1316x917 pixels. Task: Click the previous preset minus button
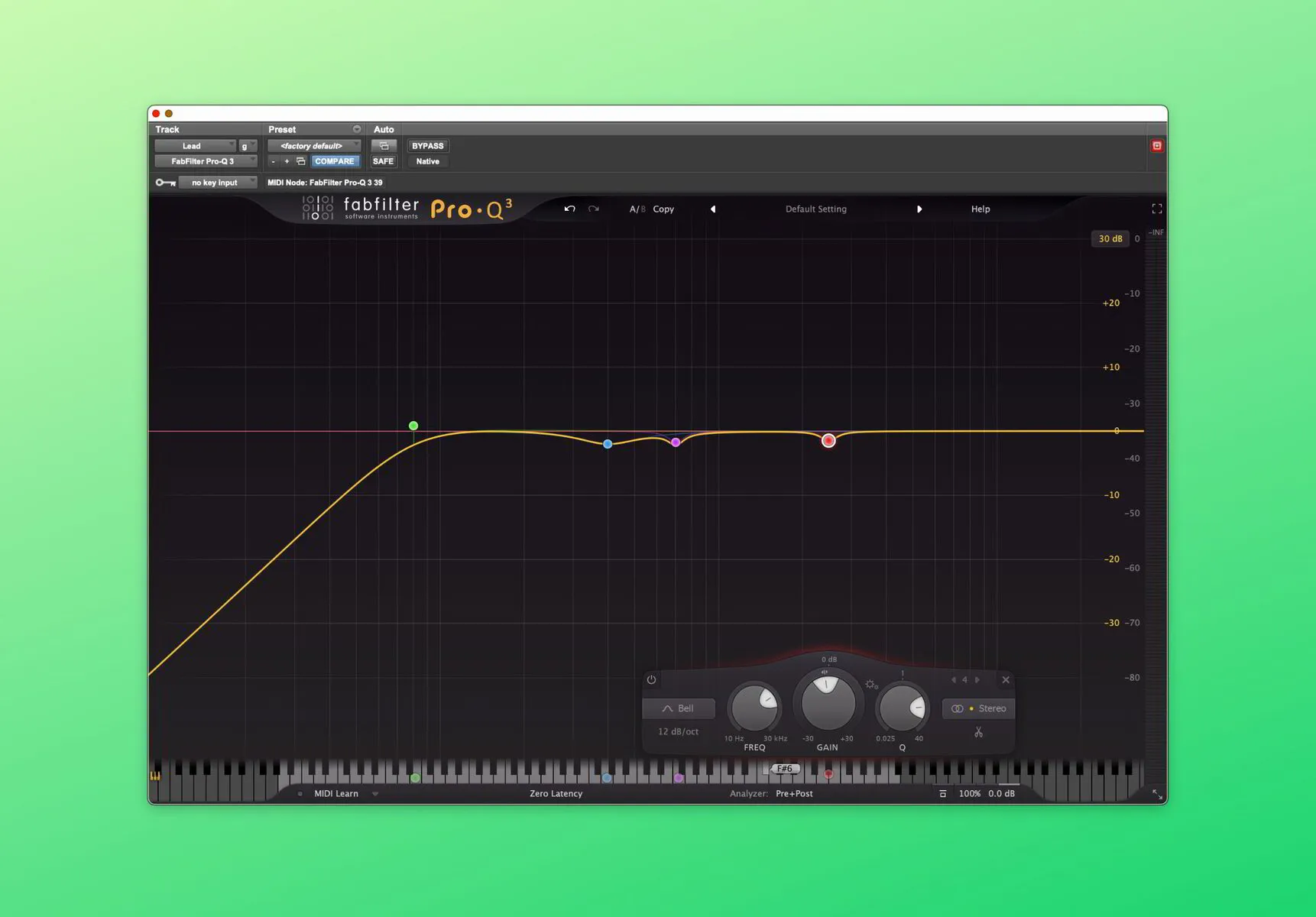(273, 161)
